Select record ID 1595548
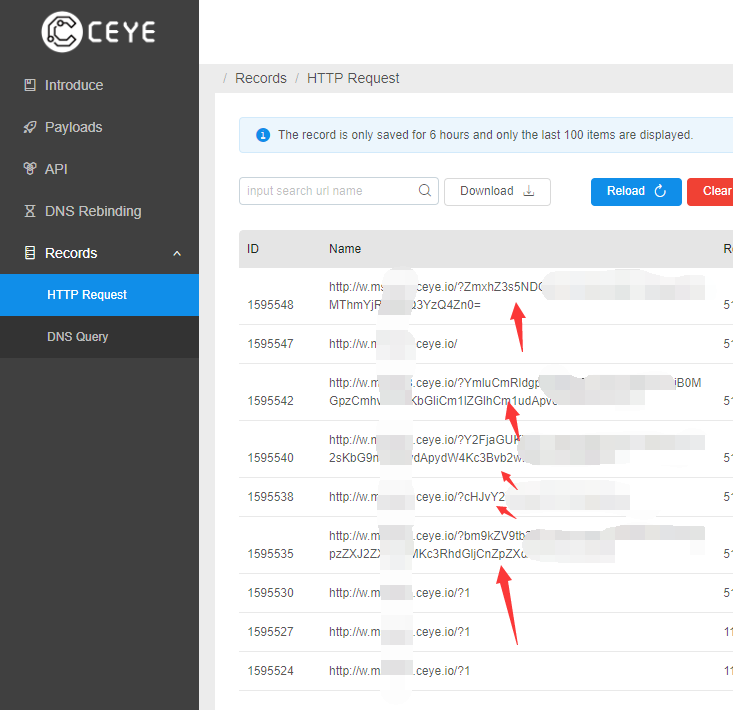 point(271,305)
